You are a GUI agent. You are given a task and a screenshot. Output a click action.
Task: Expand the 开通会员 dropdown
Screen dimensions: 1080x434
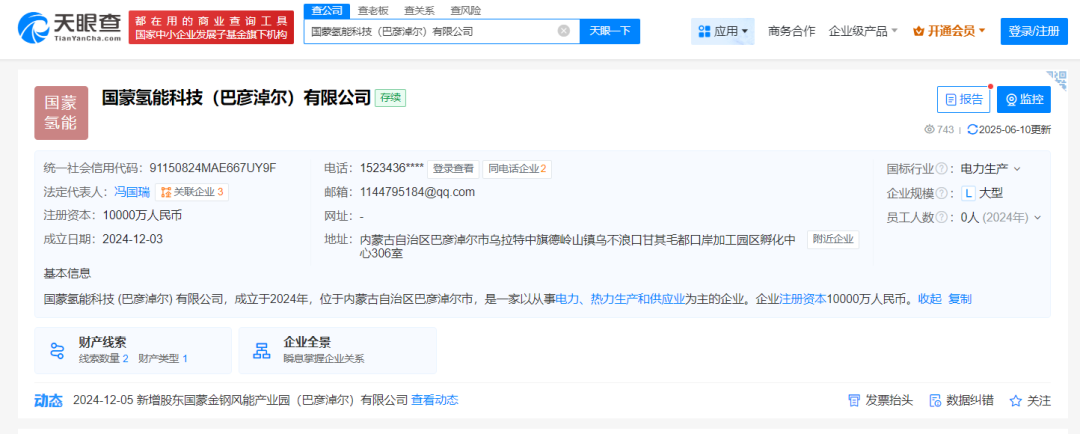tap(949, 31)
